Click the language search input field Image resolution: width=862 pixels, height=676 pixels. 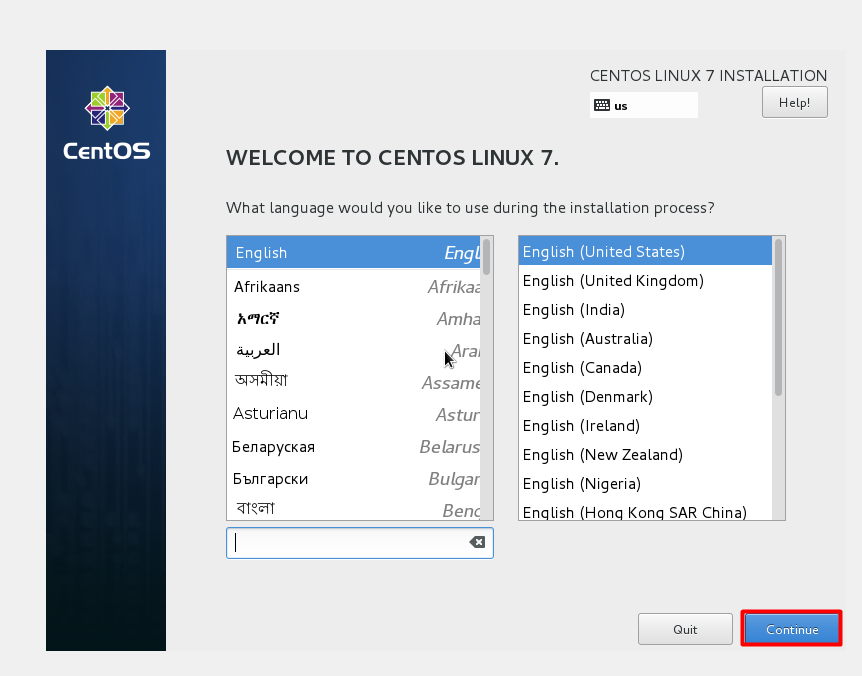[x=350, y=543]
